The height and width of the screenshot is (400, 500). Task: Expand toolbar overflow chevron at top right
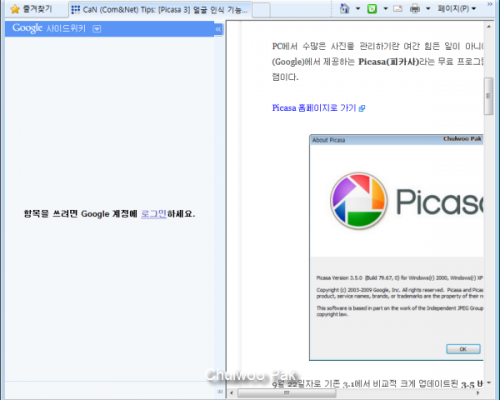(x=490, y=4)
